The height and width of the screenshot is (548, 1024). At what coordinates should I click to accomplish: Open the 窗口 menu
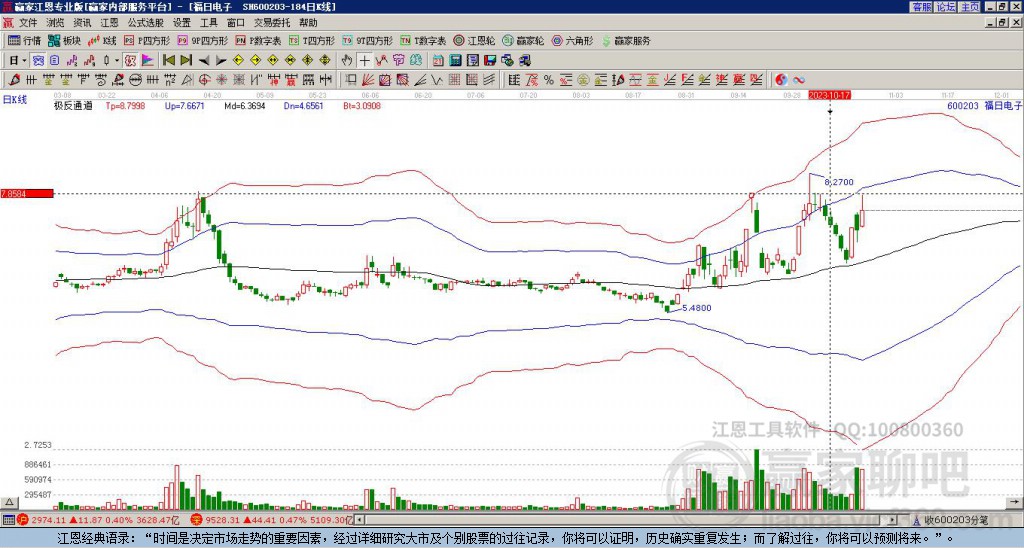coord(236,23)
